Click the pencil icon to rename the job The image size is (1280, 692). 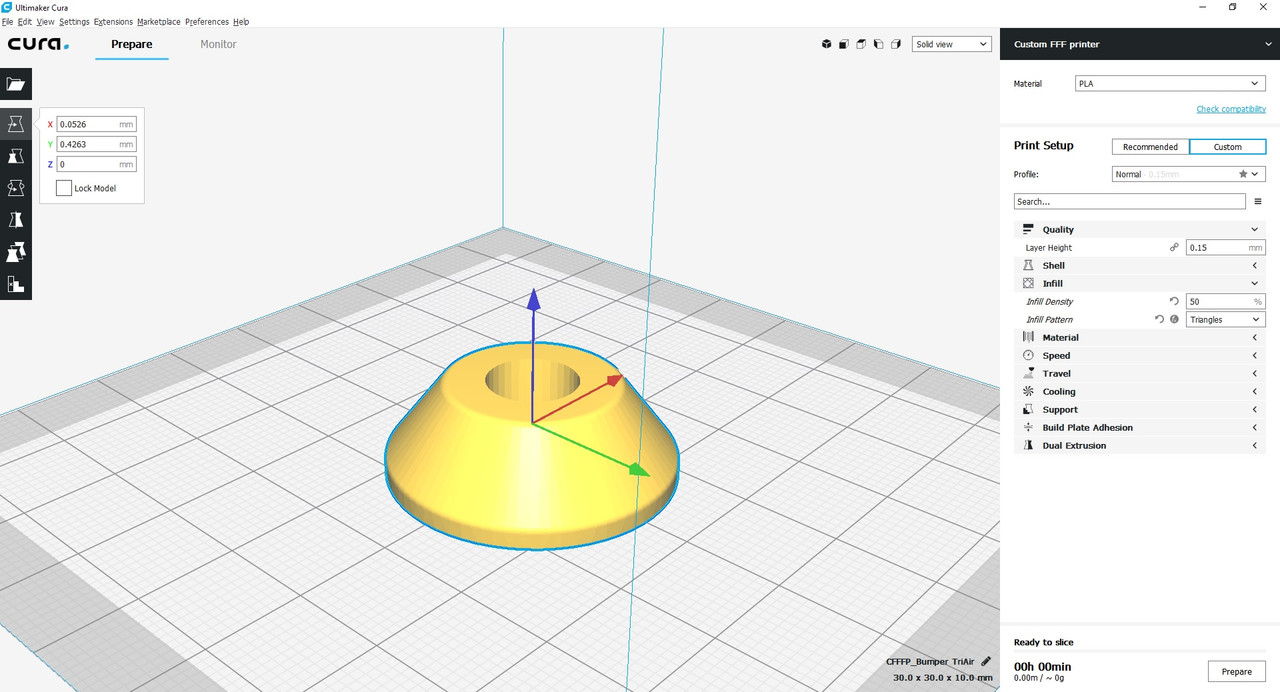click(x=986, y=661)
